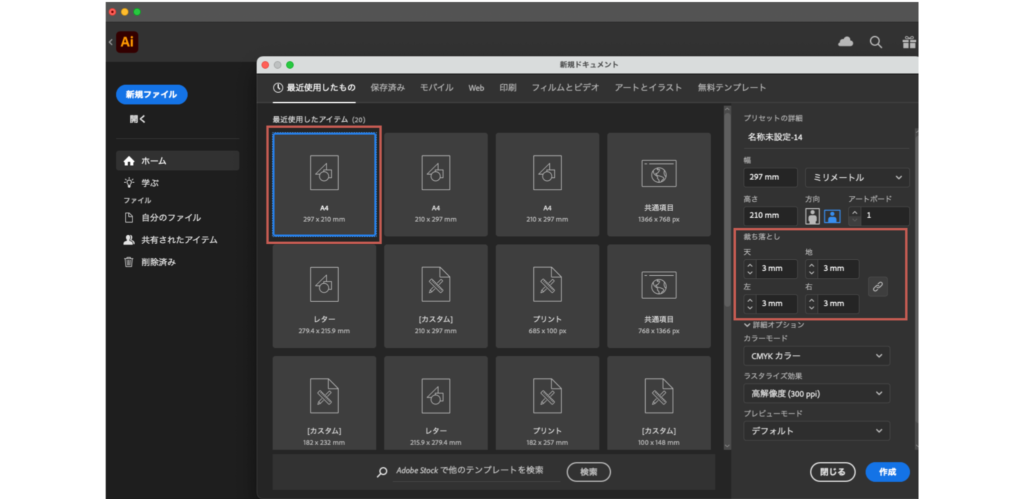Choose the プリント 182 x 257 mm preset

547,402
